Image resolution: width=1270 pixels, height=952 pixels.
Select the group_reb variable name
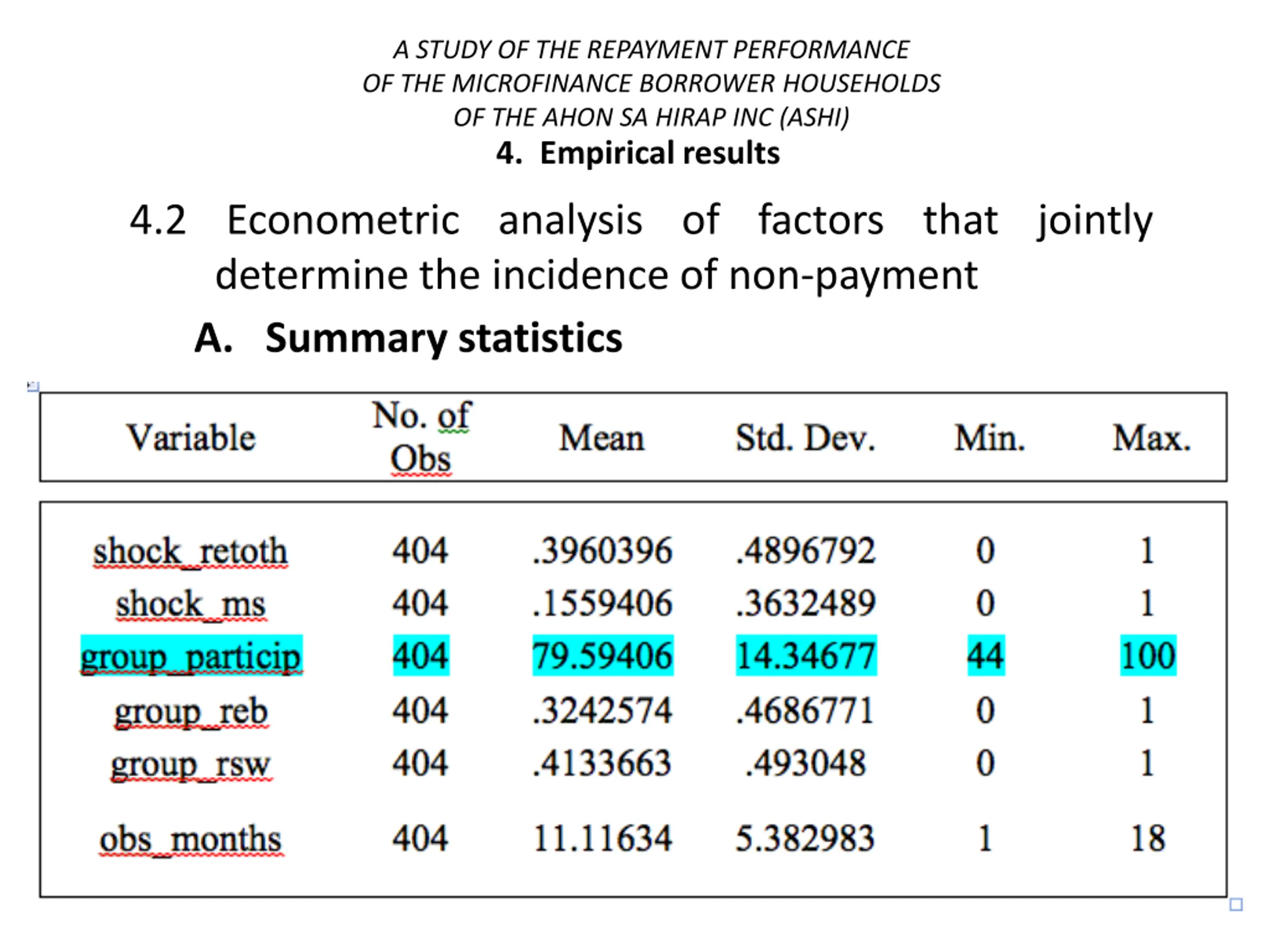coord(191,712)
